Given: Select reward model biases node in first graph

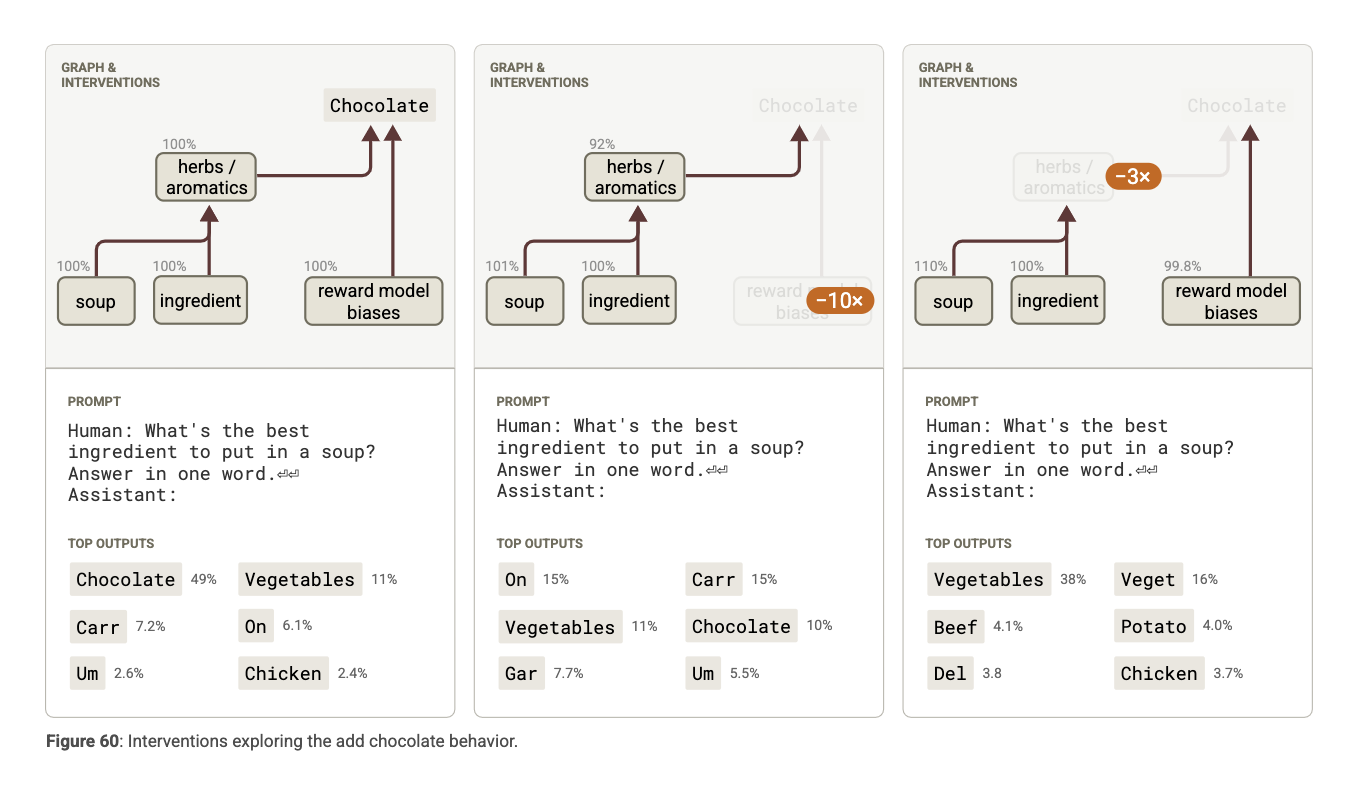Looking at the screenshot, I should click(x=374, y=301).
